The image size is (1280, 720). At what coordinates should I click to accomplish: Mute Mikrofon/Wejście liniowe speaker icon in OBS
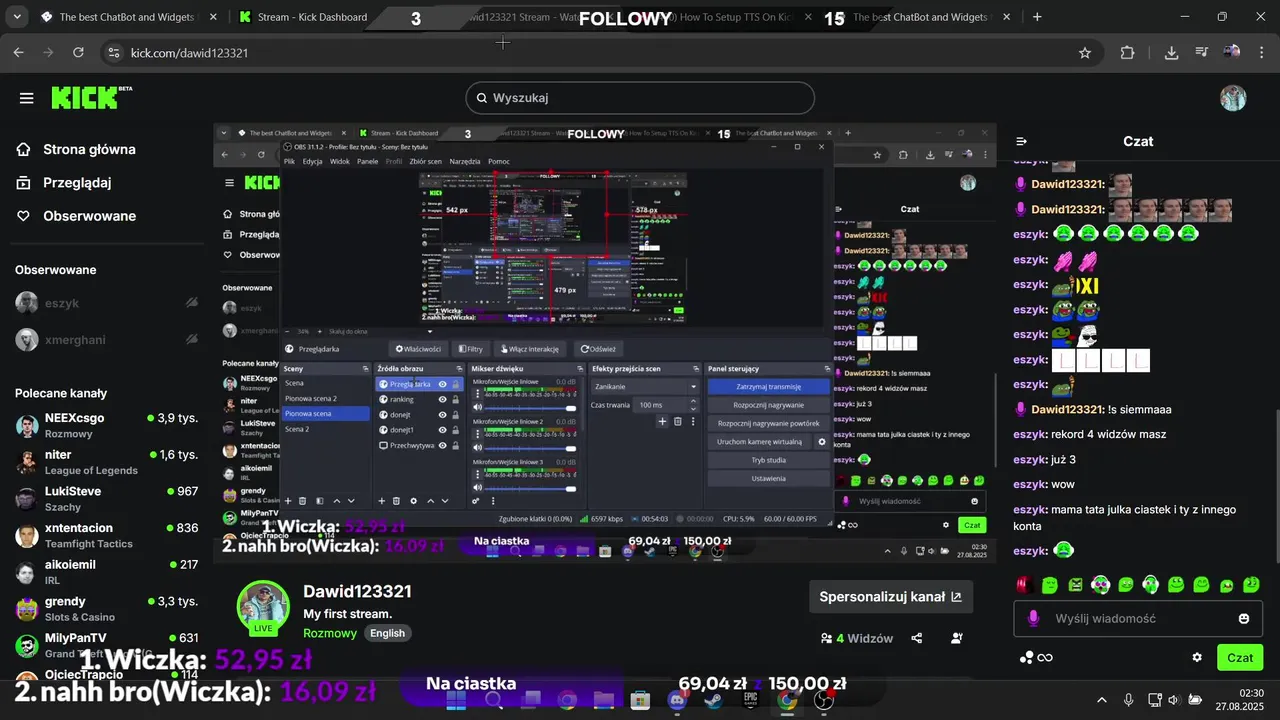[x=477, y=408]
